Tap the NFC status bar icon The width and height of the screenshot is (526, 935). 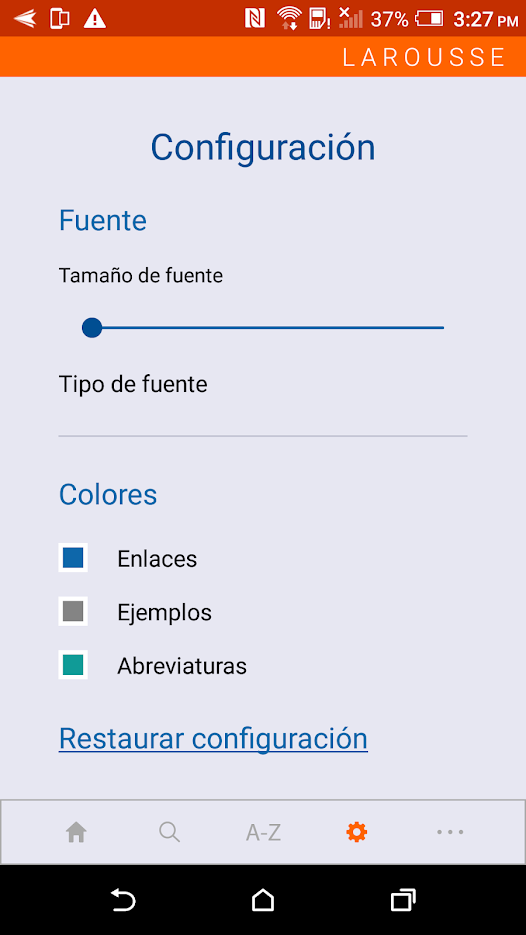point(255,19)
